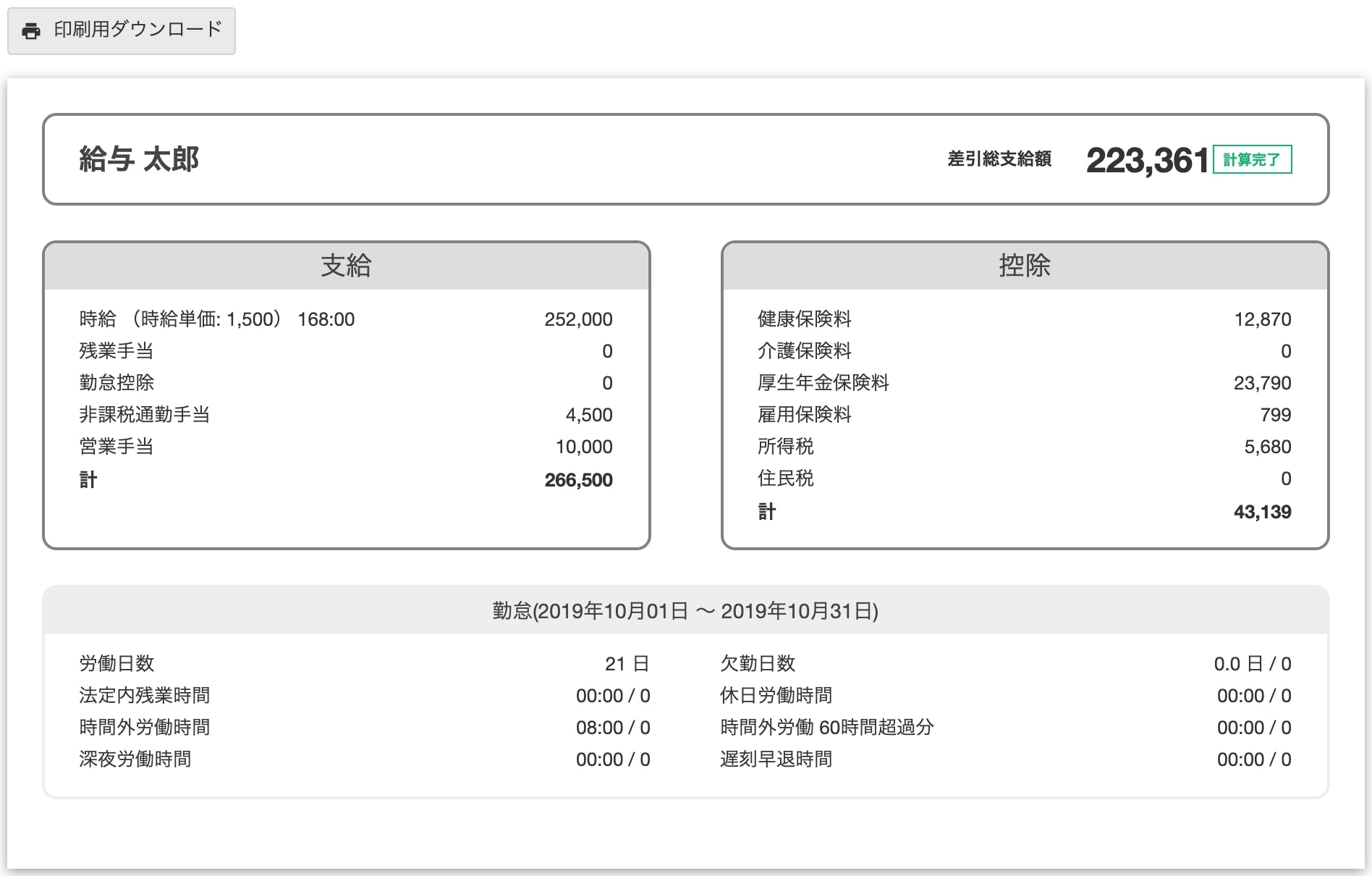Click the 差引総支給額 label

[x=999, y=159]
